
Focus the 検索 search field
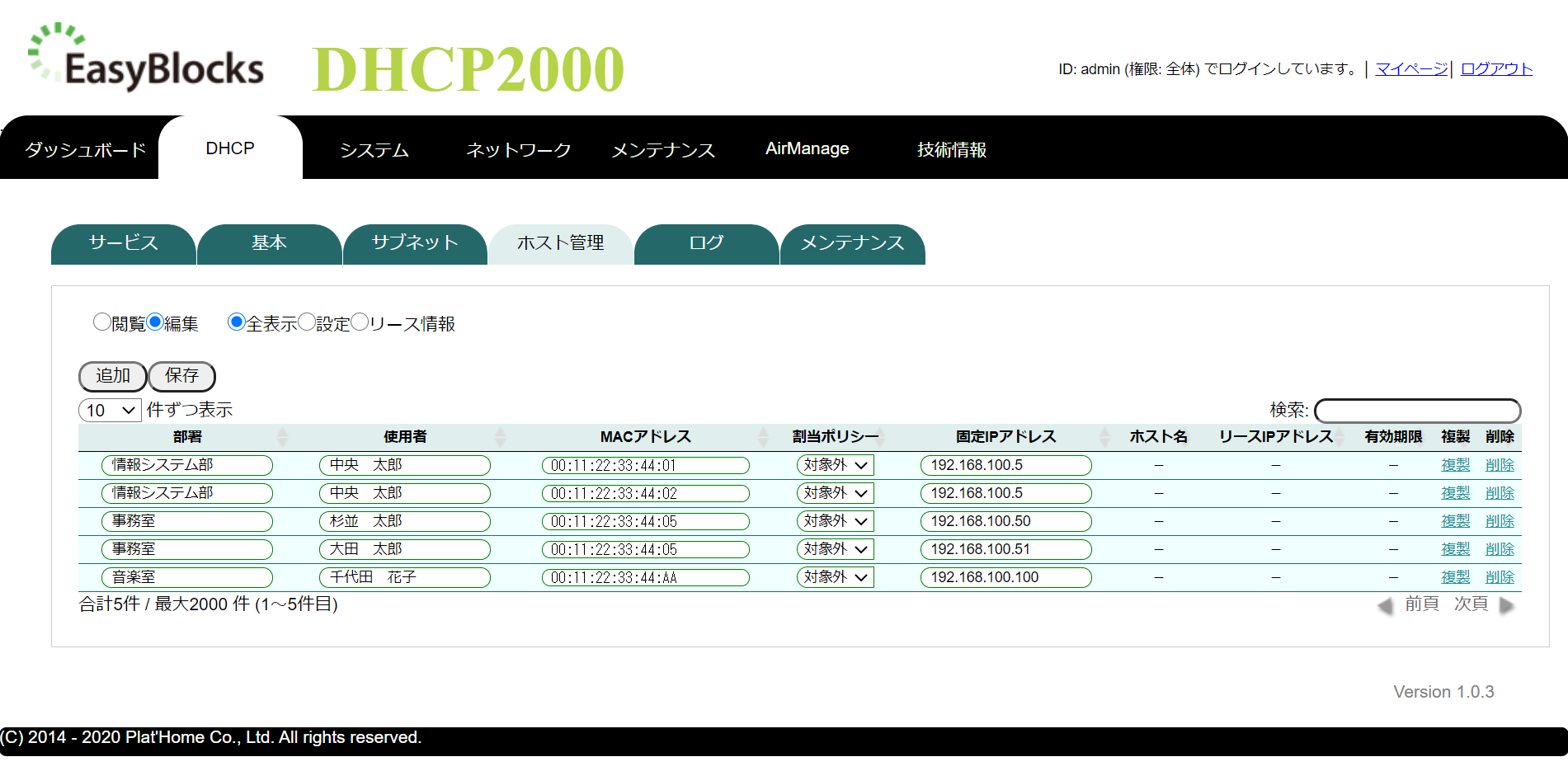(1417, 411)
